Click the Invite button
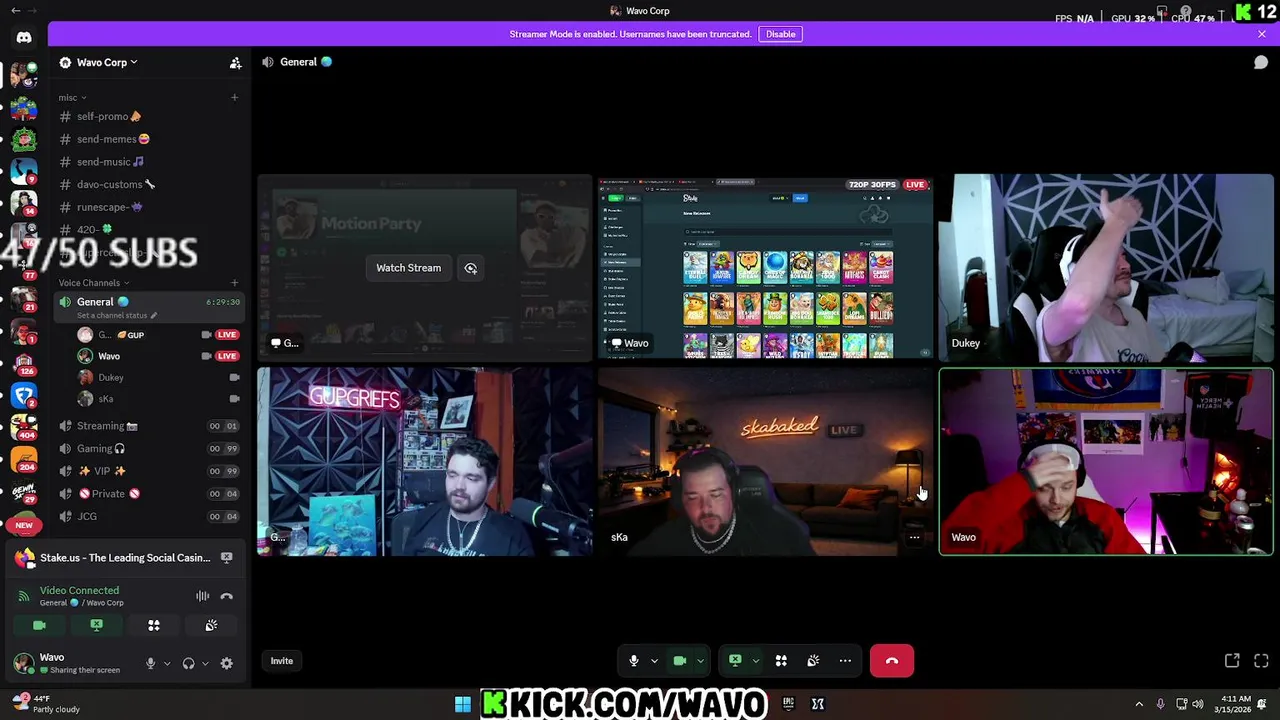1280x720 pixels. pos(281,661)
